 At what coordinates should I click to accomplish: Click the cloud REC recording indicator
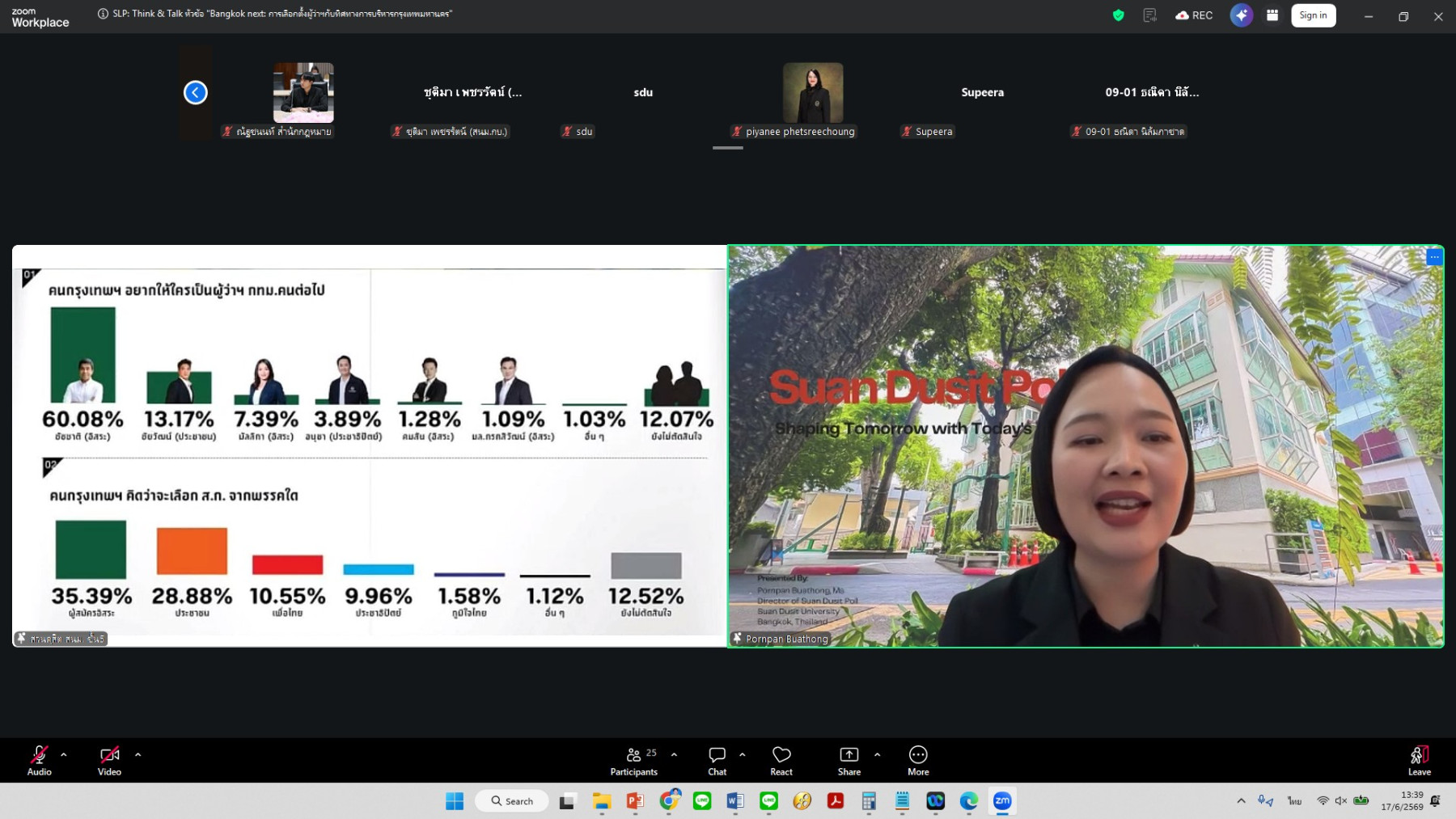coord(1194,15)
